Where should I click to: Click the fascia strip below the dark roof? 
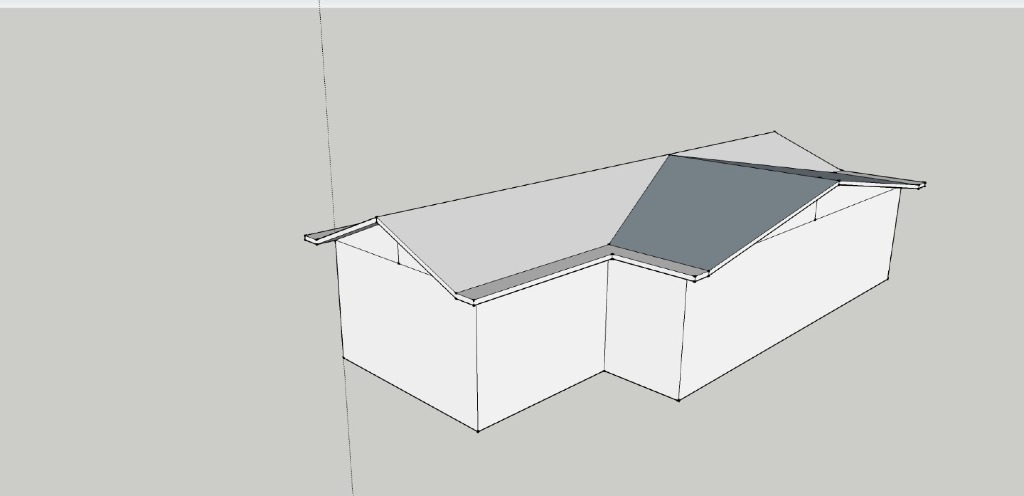point(655,264)
